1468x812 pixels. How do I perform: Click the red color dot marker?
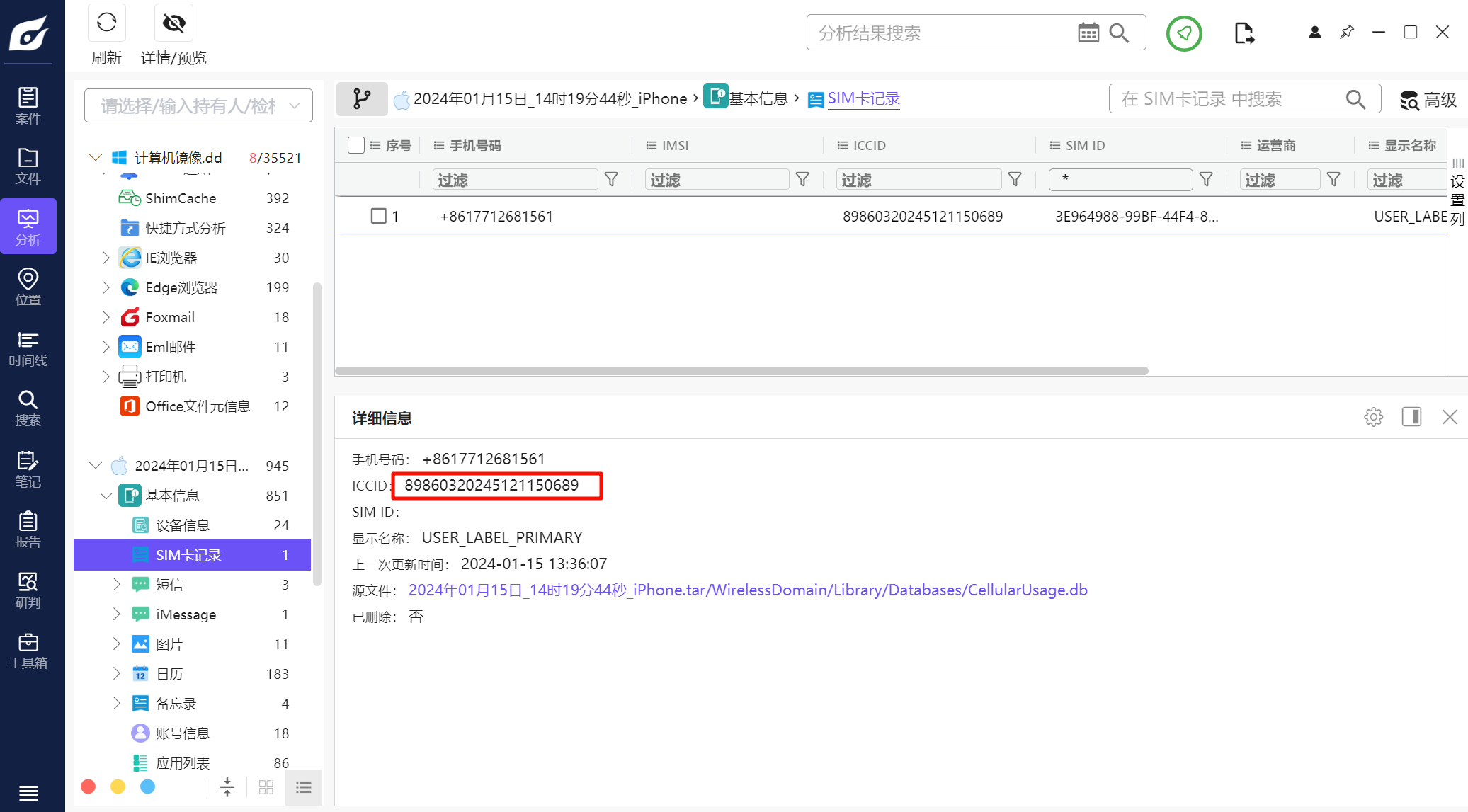point(89,787)
